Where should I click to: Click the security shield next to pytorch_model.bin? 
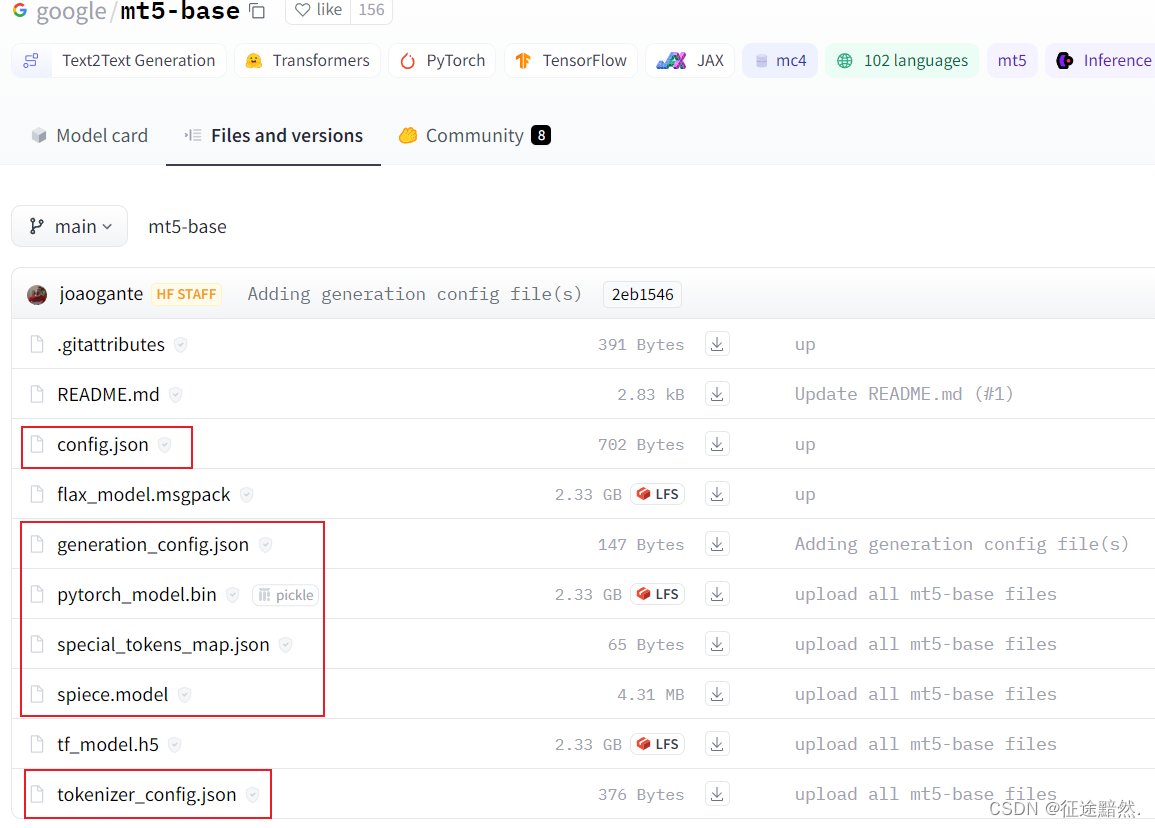233,595
